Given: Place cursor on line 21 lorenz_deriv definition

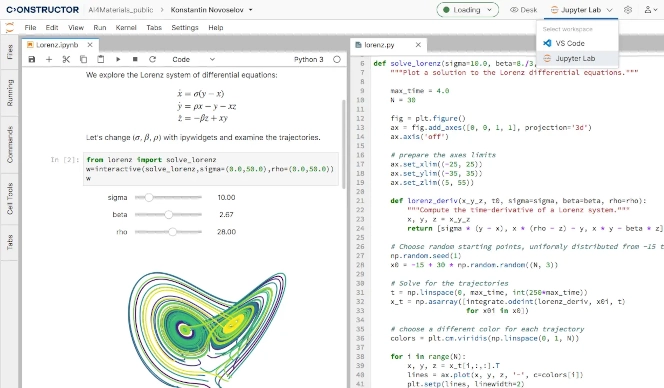Looking at the screenshot, I should [x=518, y=201].
